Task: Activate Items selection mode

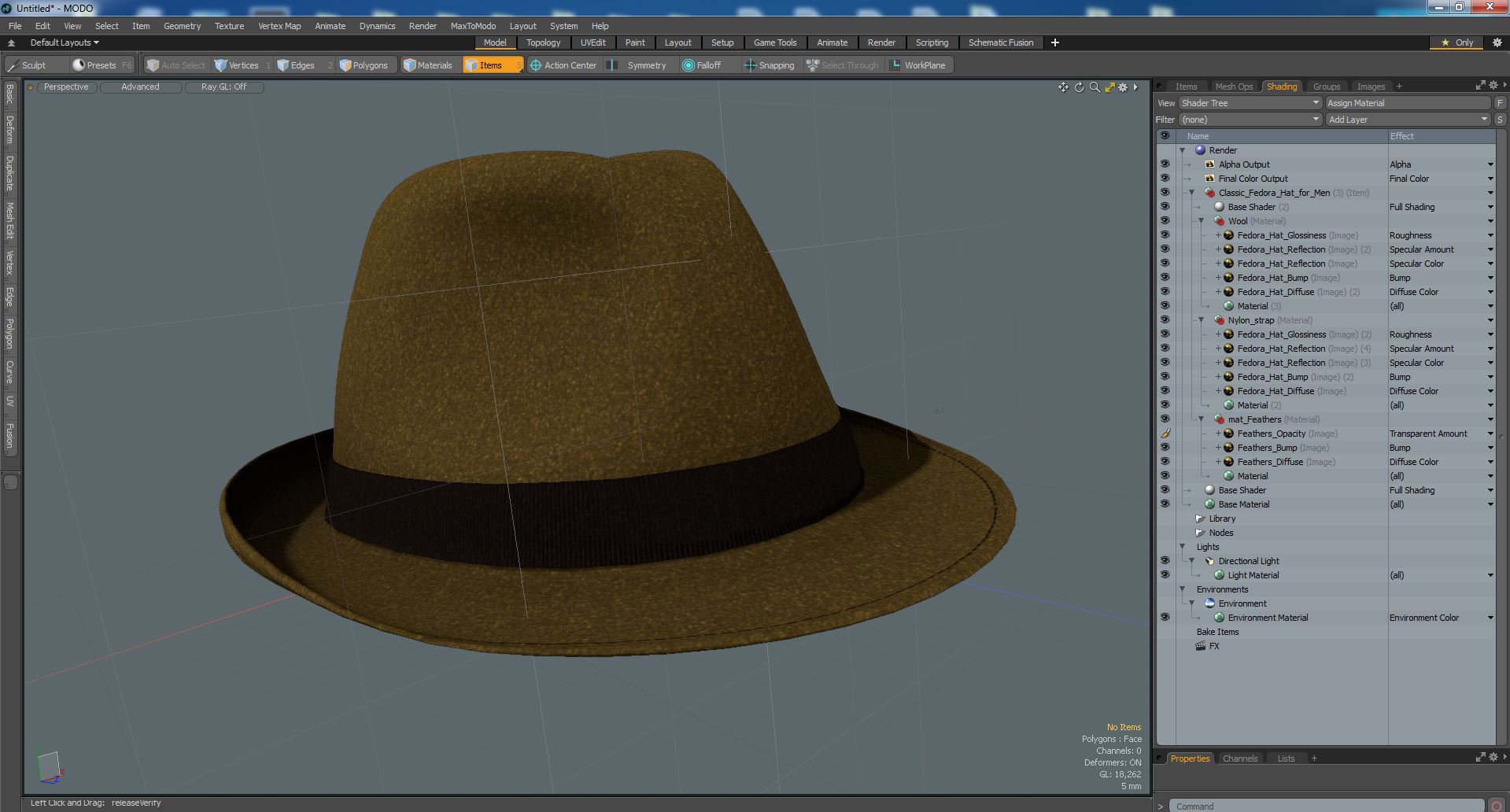Action: point(492,65)
